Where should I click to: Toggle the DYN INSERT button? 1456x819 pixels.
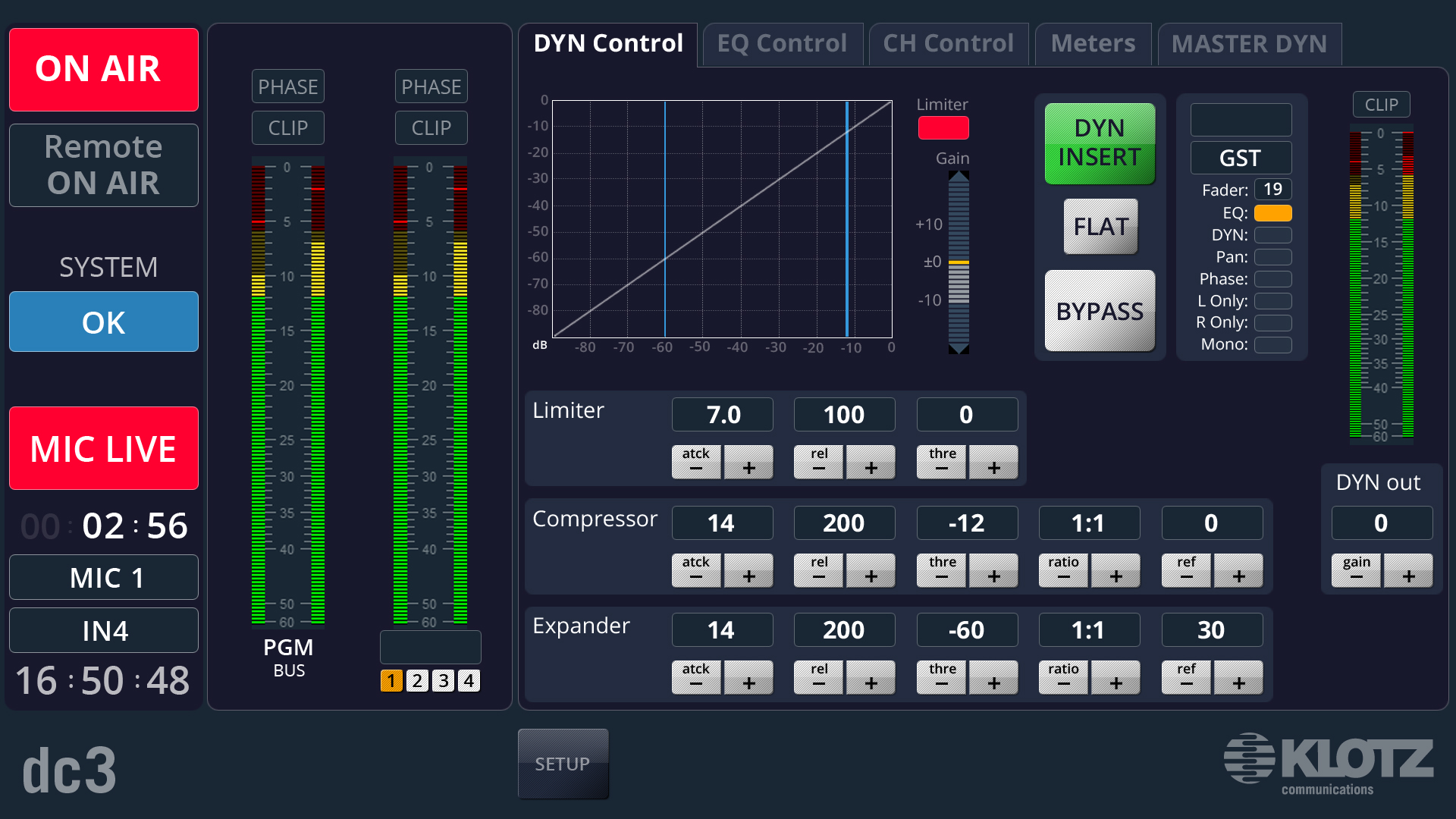coord(1100,143)
